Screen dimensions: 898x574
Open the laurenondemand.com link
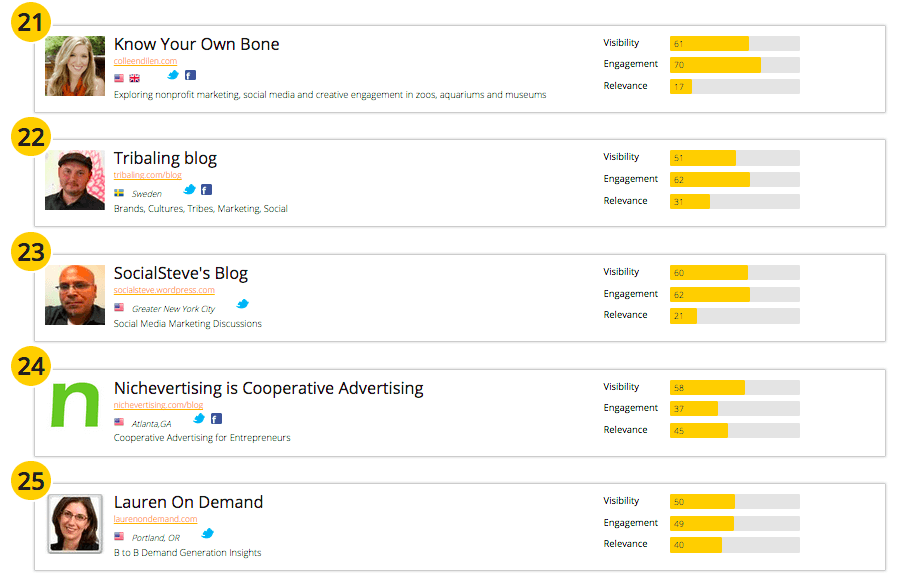click(x=155, y=519)
